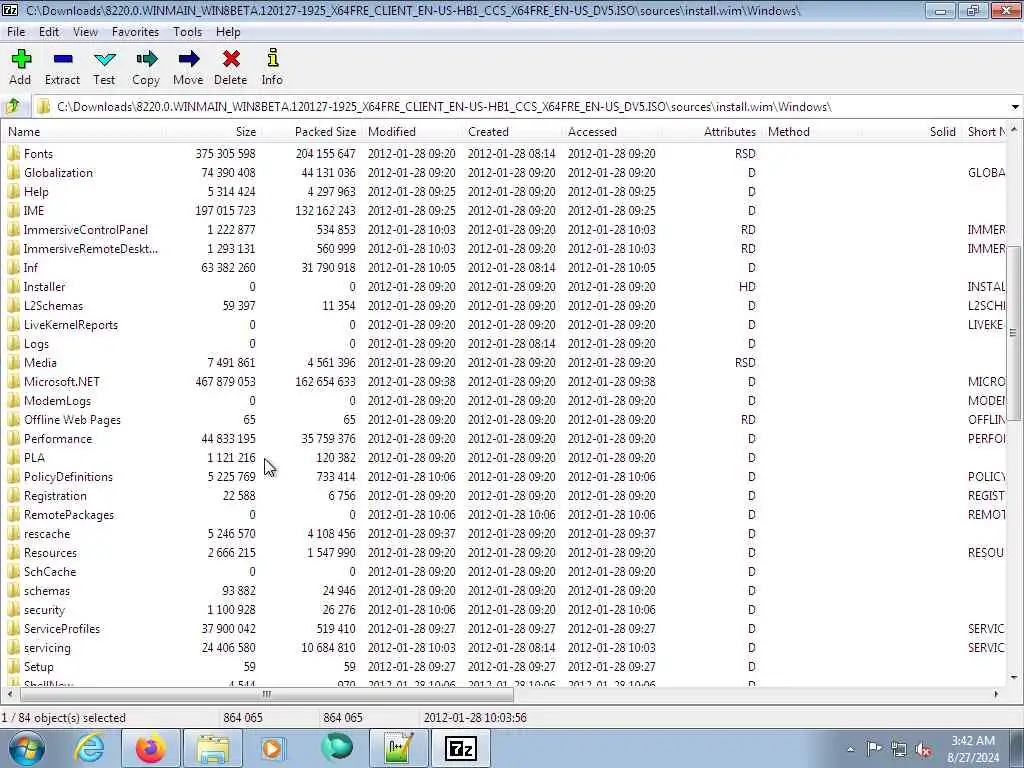Click the horizontal scrollbar thumb
The height and width of the screenshot is (768, 1024).
[x=266, y=694]
